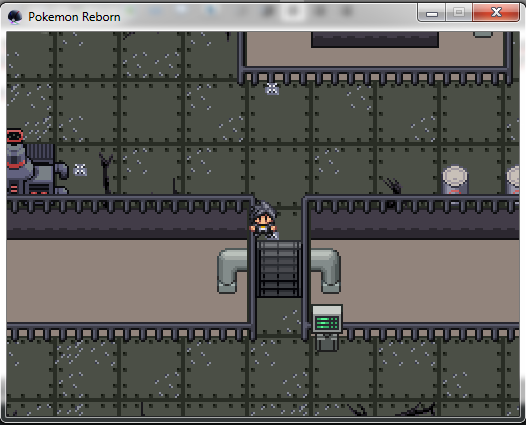Close the Pokemon Reborn game window
Screen dimensions: 526x425
[496, 13]
